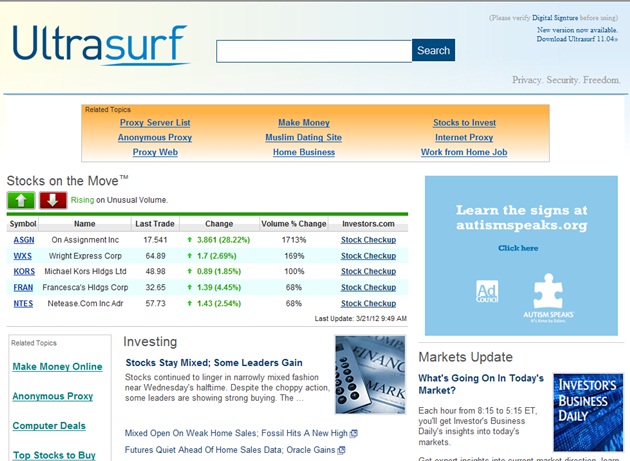Open the Muslim Dating Site link
The image size is (630, 461).
click(303, 137)
